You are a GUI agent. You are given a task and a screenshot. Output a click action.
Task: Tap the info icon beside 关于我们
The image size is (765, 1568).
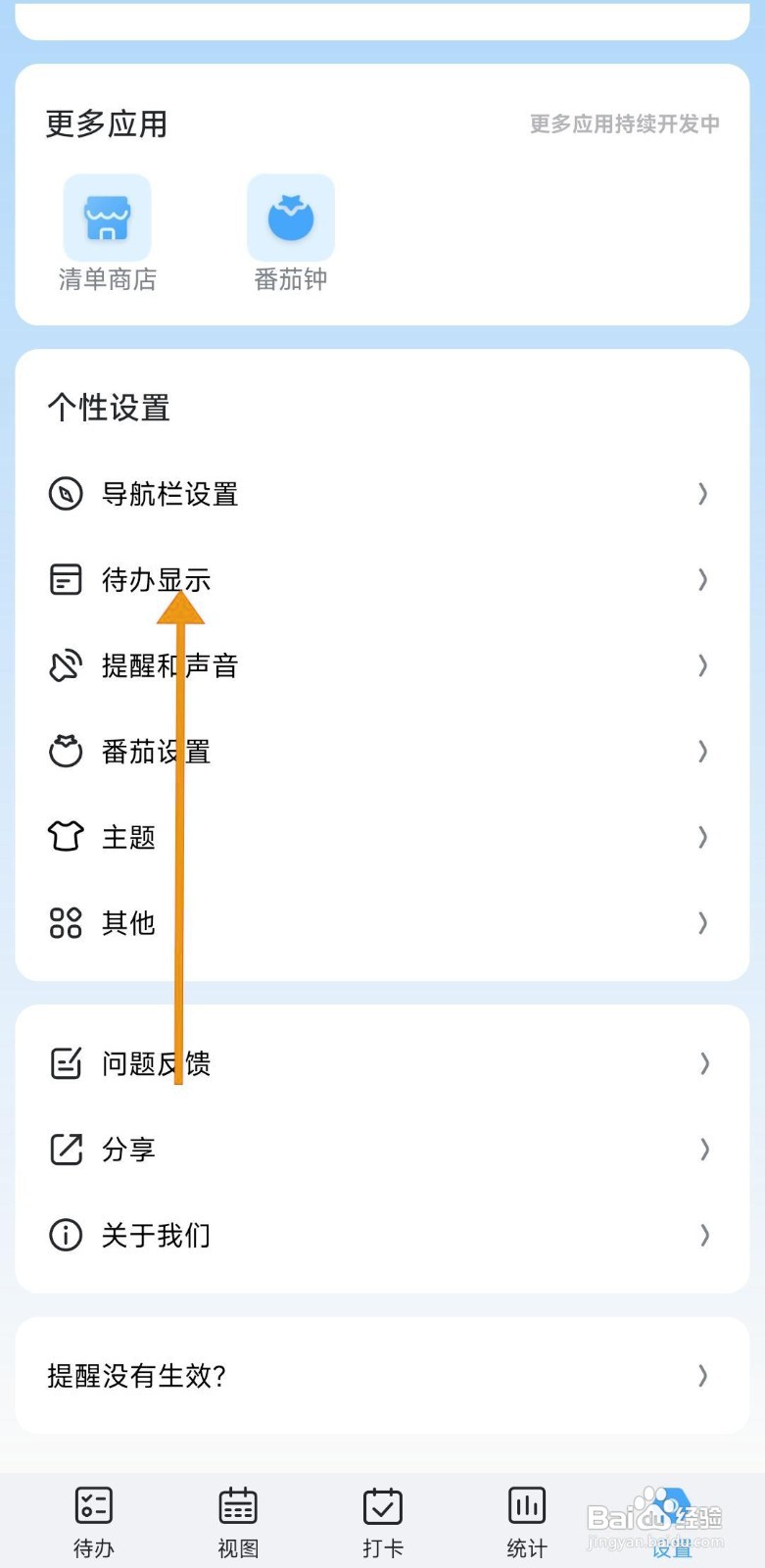pyautogui.click(x=66, y=1235)
